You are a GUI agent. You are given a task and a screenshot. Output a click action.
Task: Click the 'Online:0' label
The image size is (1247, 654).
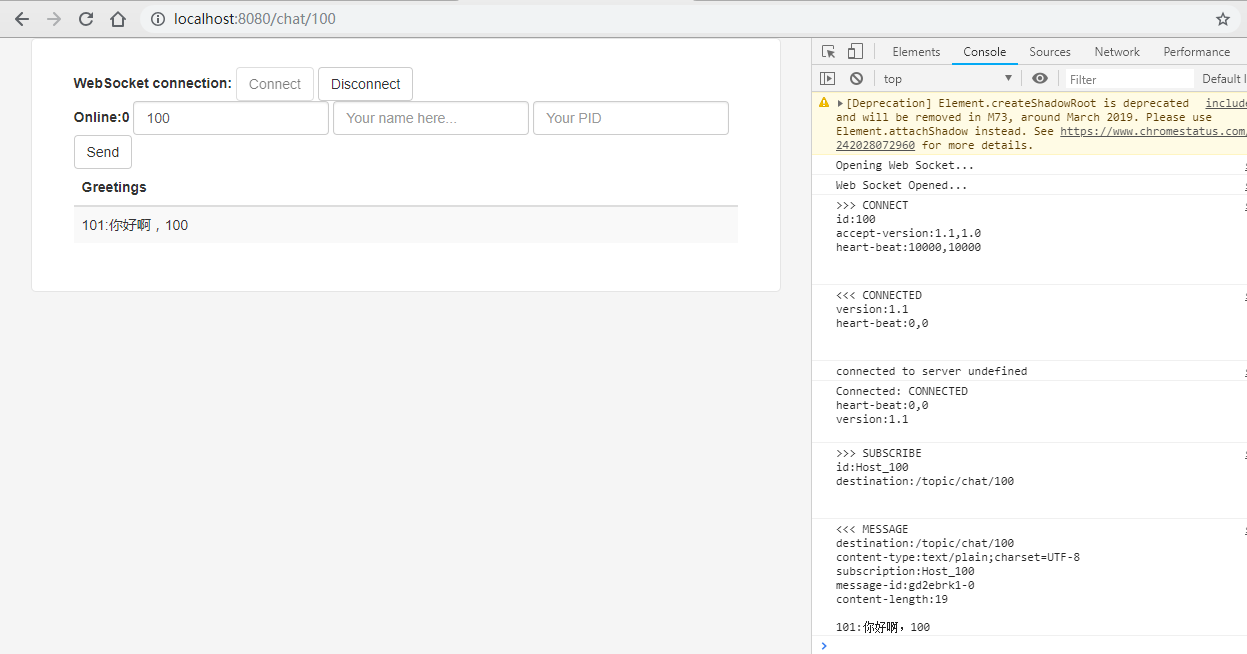coord(102,117)
